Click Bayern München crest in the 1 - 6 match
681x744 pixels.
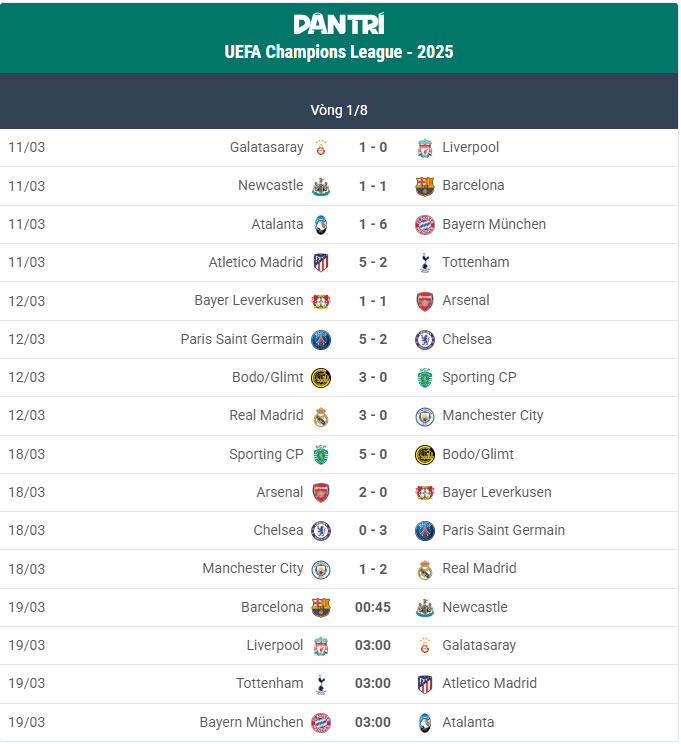[x=425, y=225]
